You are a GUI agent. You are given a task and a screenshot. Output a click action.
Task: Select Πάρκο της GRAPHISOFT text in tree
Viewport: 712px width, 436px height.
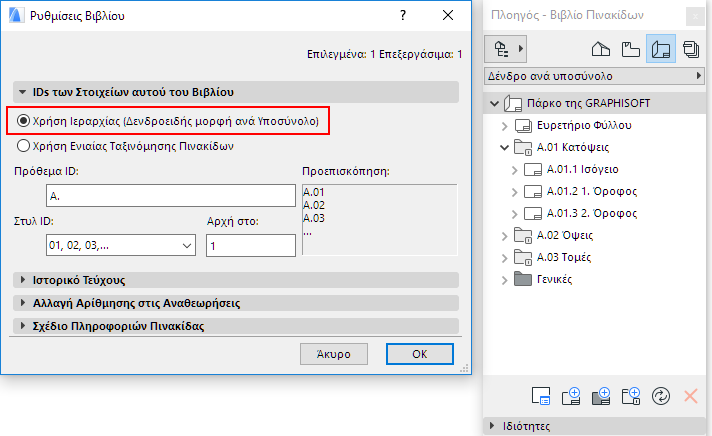click(588, 103)
